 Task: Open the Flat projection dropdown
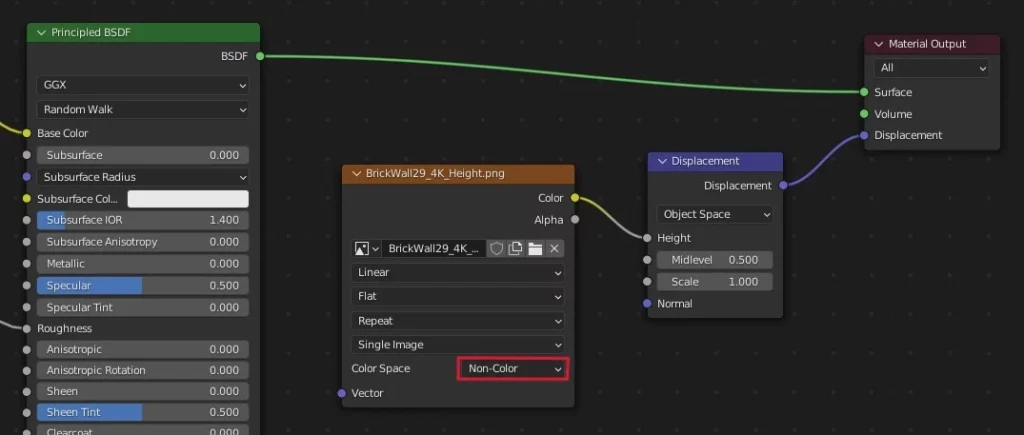pyautogui.click(x=458, y=297)
